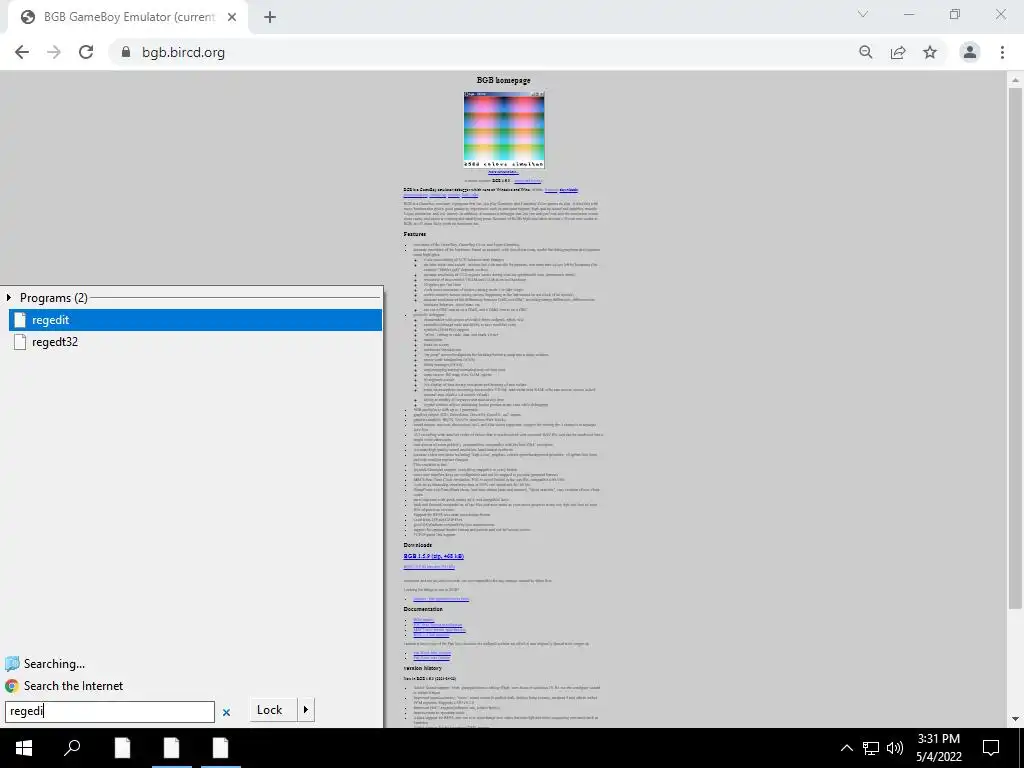Click the regedt32 file icon

20,342
